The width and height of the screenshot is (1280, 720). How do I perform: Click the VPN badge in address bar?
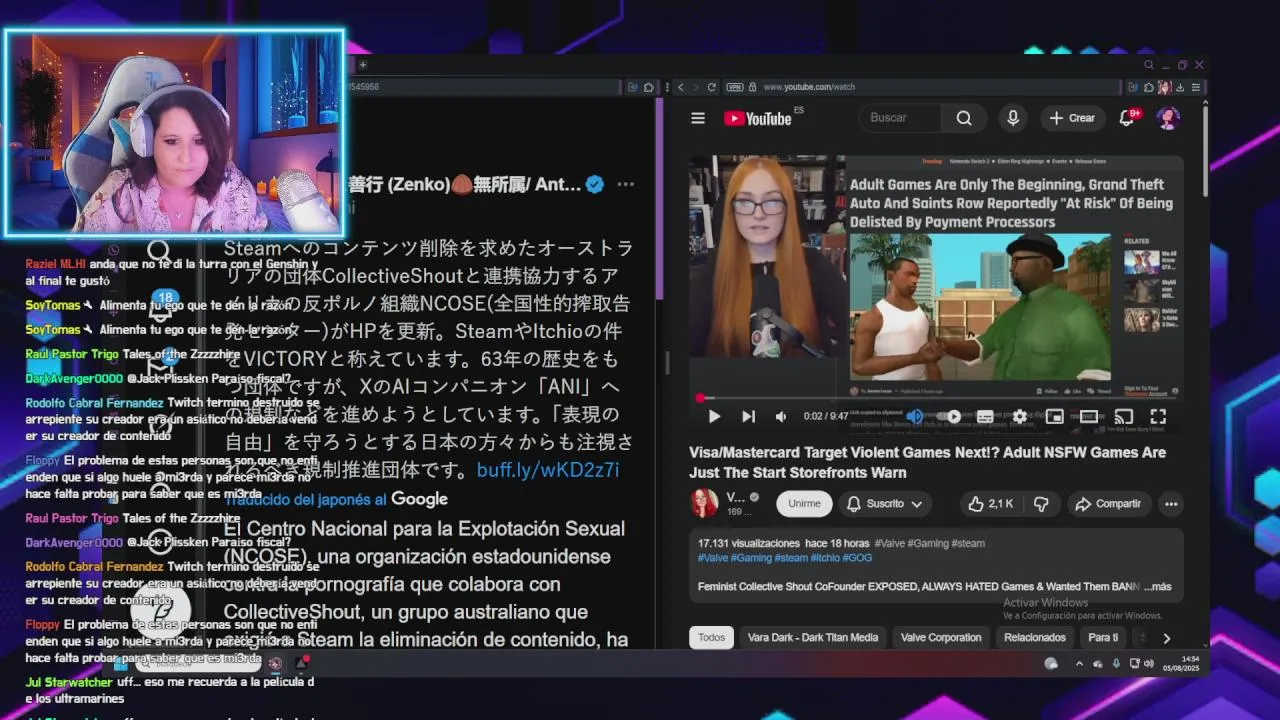point(736,87)
